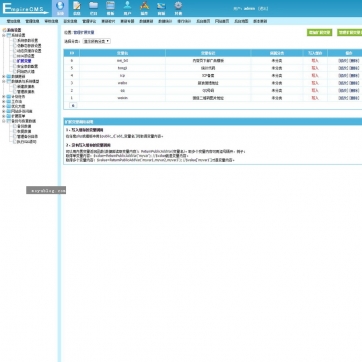Click the QQ号码 description cell

208,90
